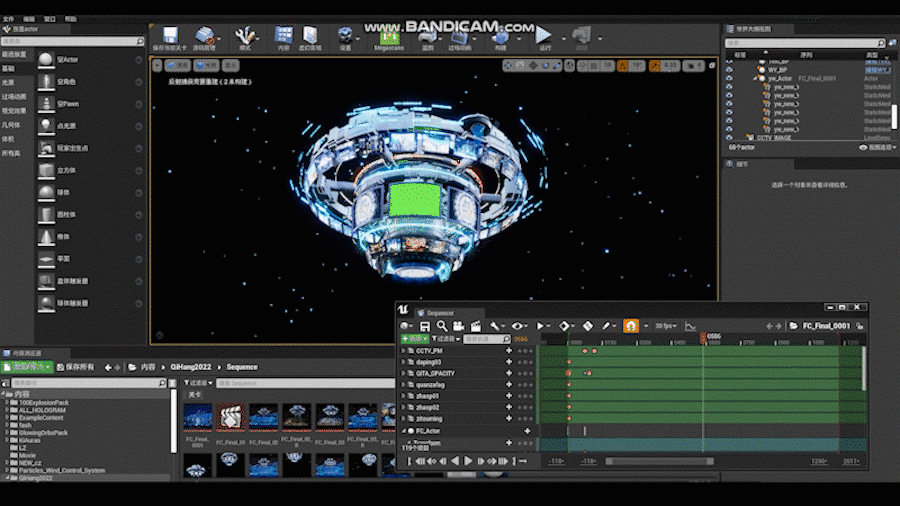The image size is (900, 506).
Task: Click the Sequencer horizontal timeline range scrollbar
Action: click(660, 461)
